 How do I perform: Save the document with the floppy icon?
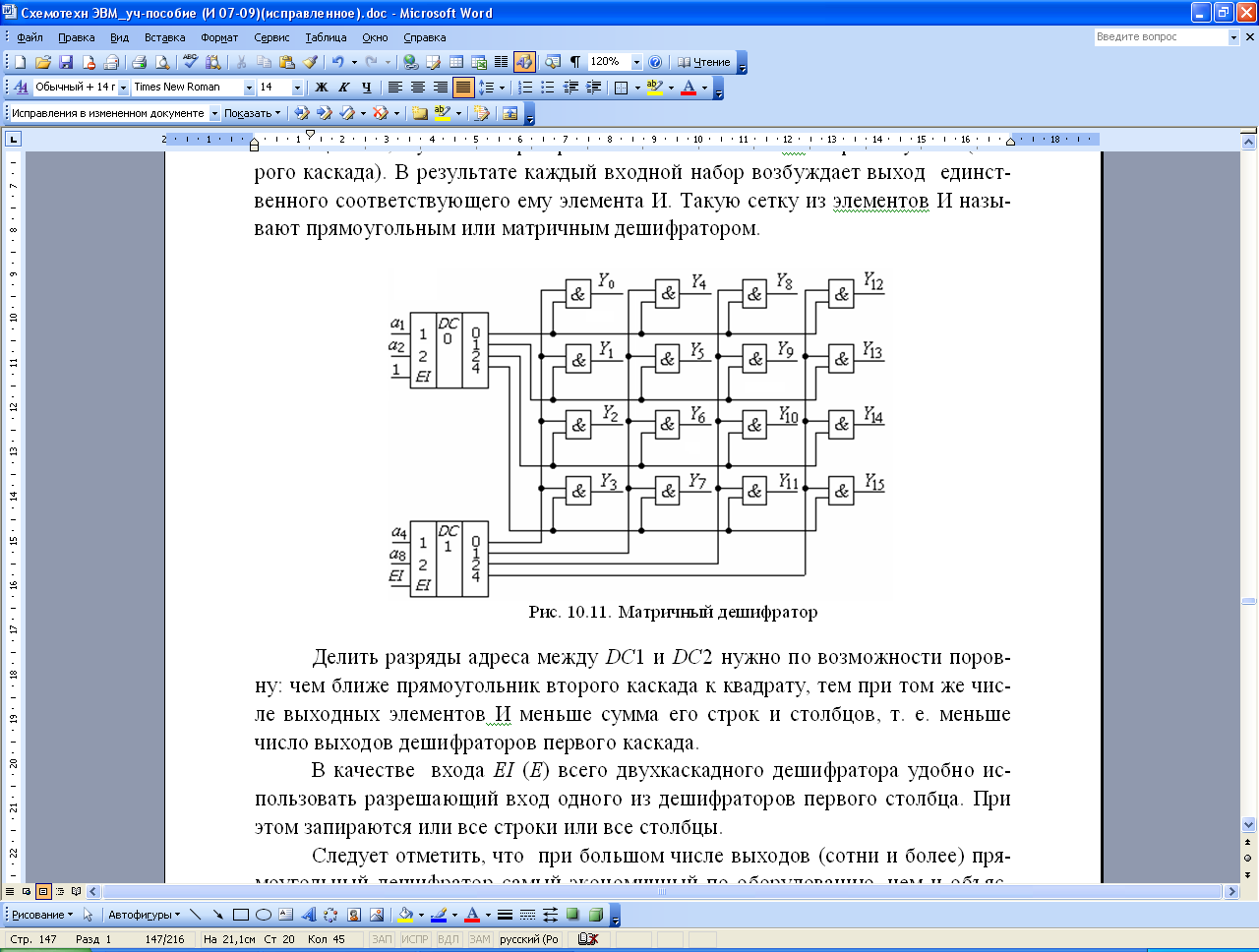(x=65, y=62)
